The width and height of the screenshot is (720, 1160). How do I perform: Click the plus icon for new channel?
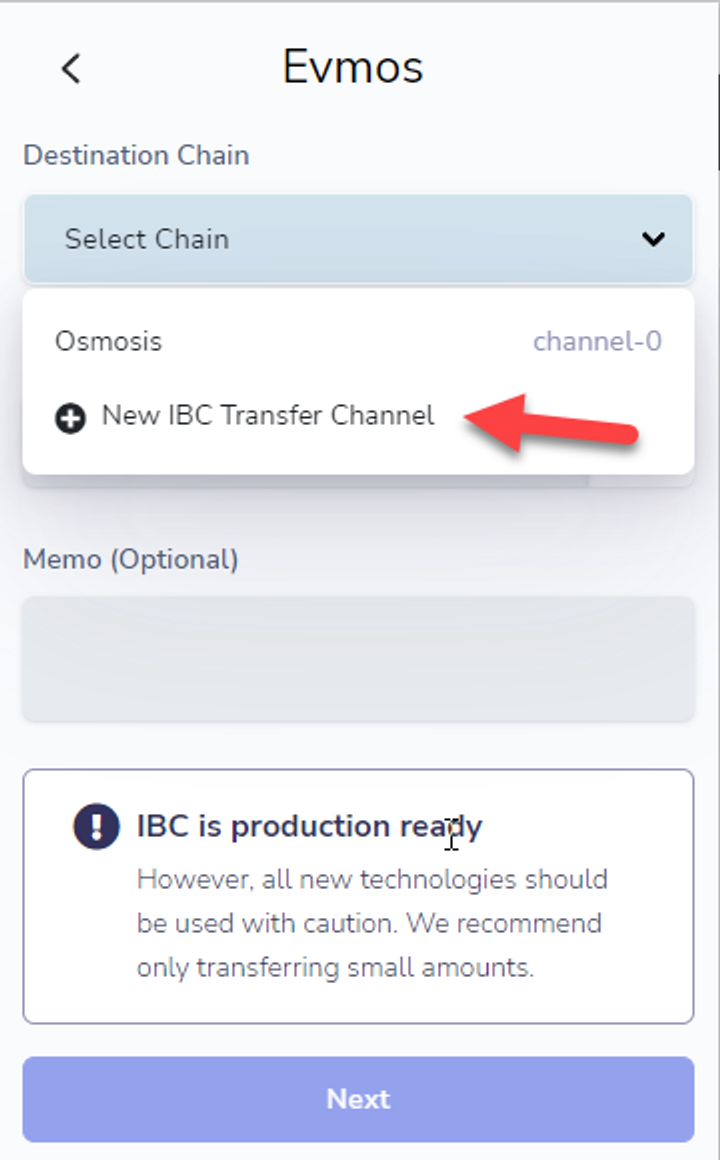(x=70, y=419)
